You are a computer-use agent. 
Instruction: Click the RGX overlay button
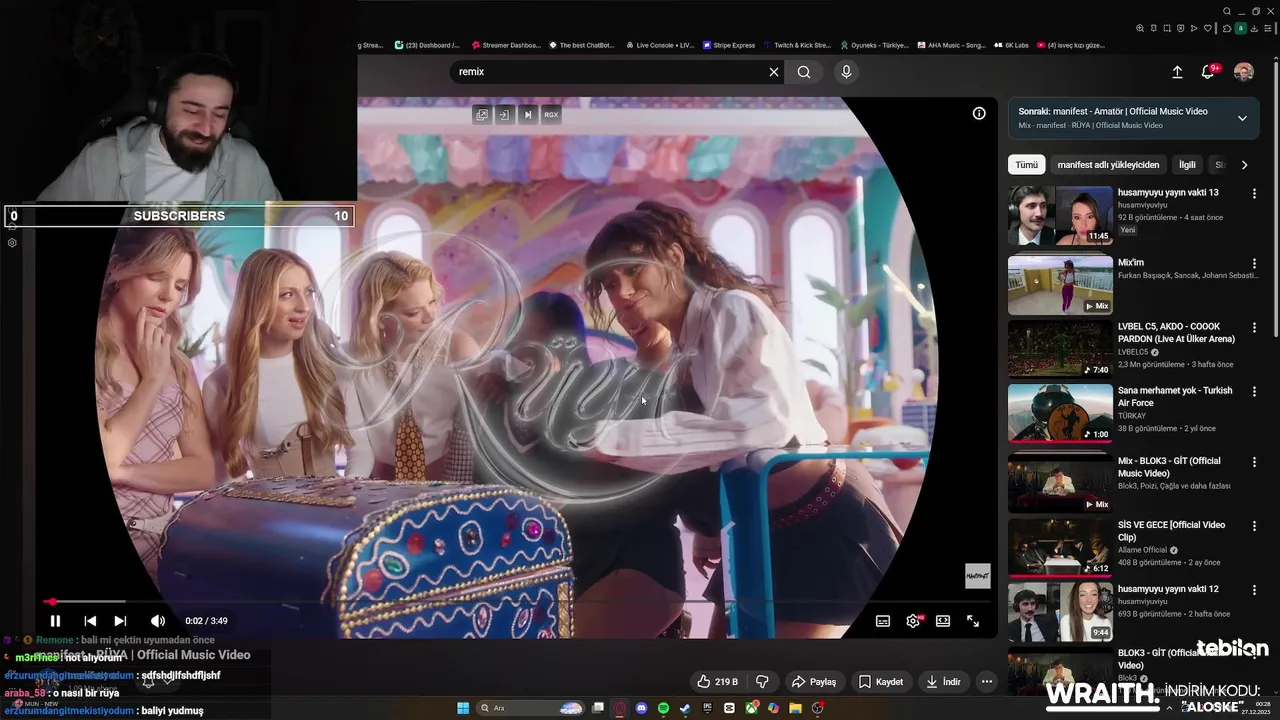click(551, 115)
